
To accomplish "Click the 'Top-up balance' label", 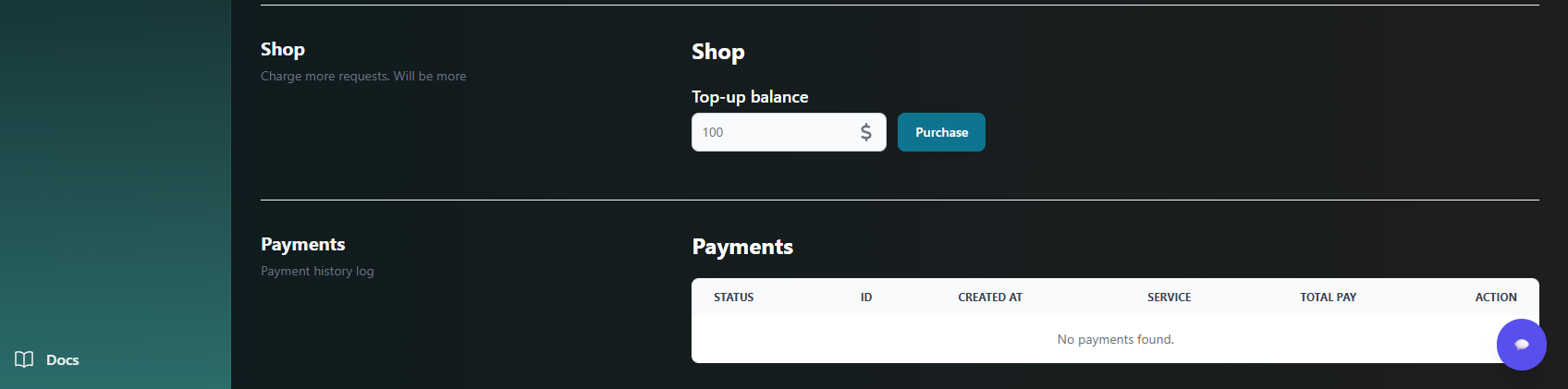I will click(x=750, y=97).
